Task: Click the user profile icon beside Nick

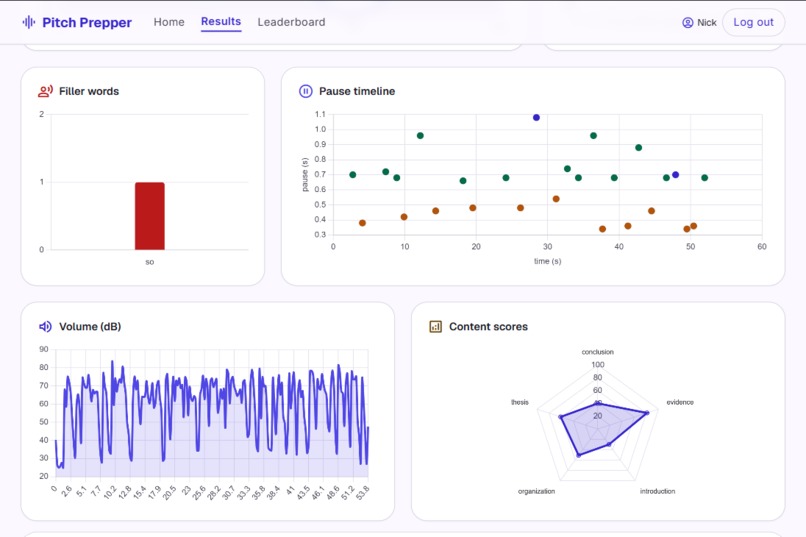Action: [688, 23]
